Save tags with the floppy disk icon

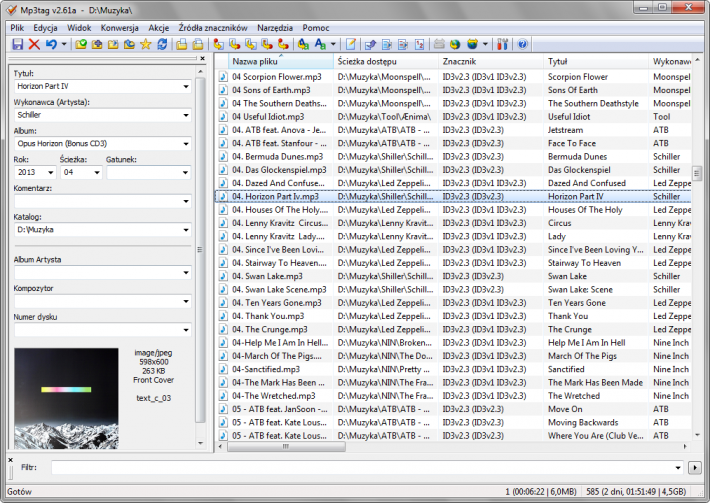coord(17,44)
